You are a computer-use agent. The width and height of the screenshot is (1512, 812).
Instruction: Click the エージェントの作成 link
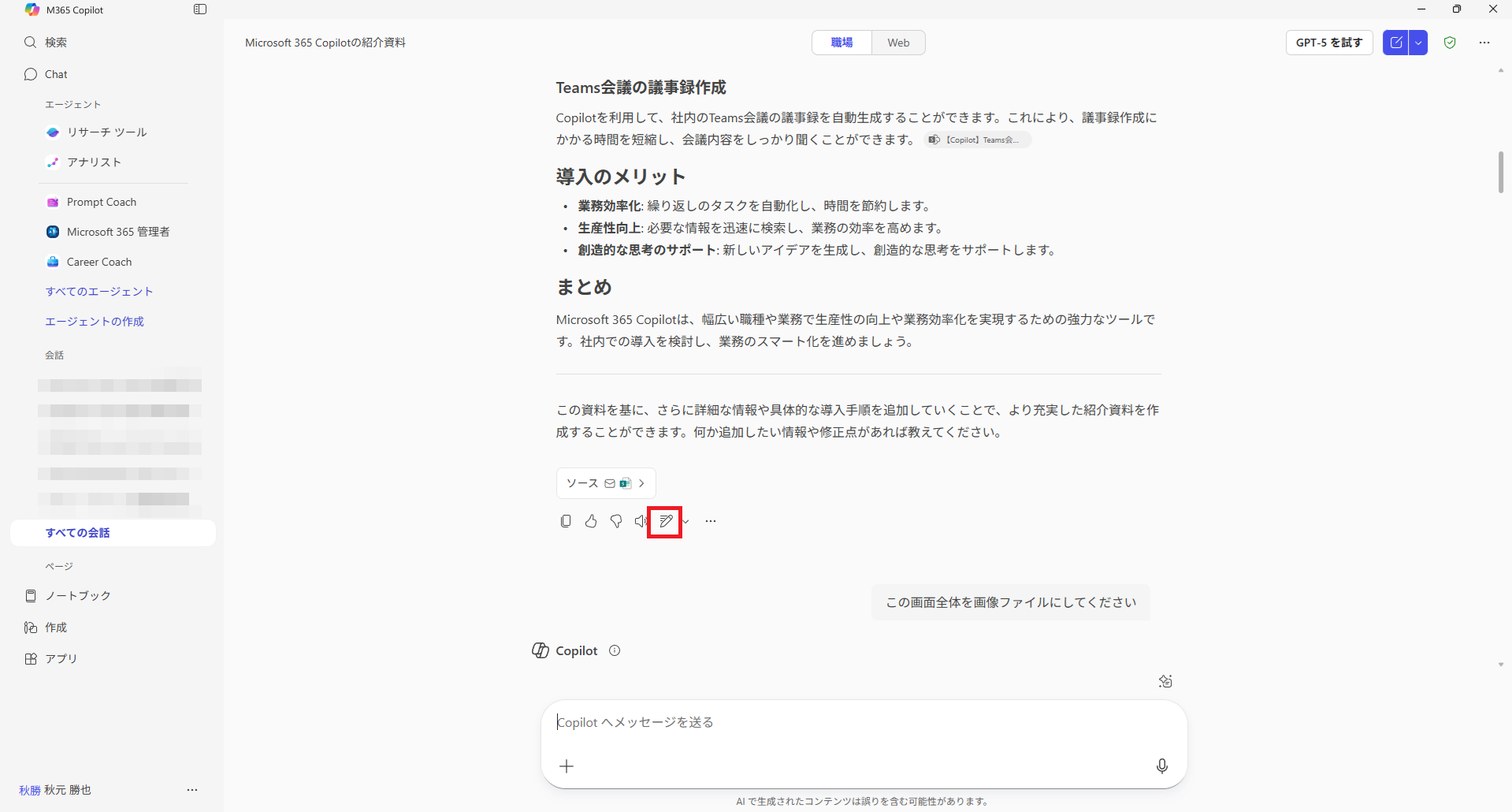pos(95,322)
